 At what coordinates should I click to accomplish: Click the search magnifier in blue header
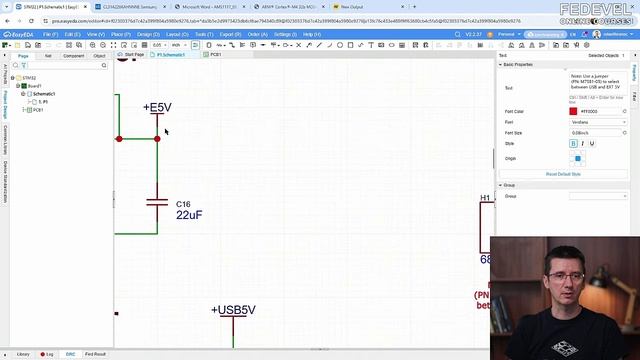tap(458, 34)
